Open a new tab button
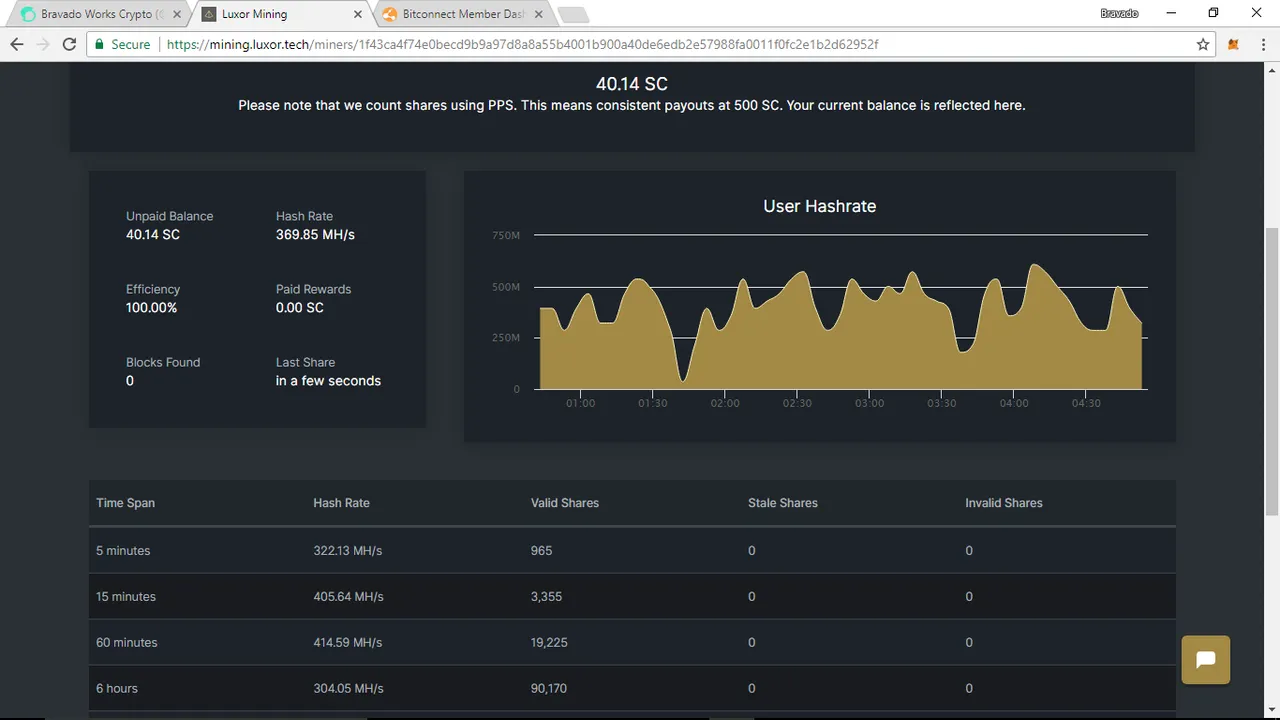 click(573, 15)
